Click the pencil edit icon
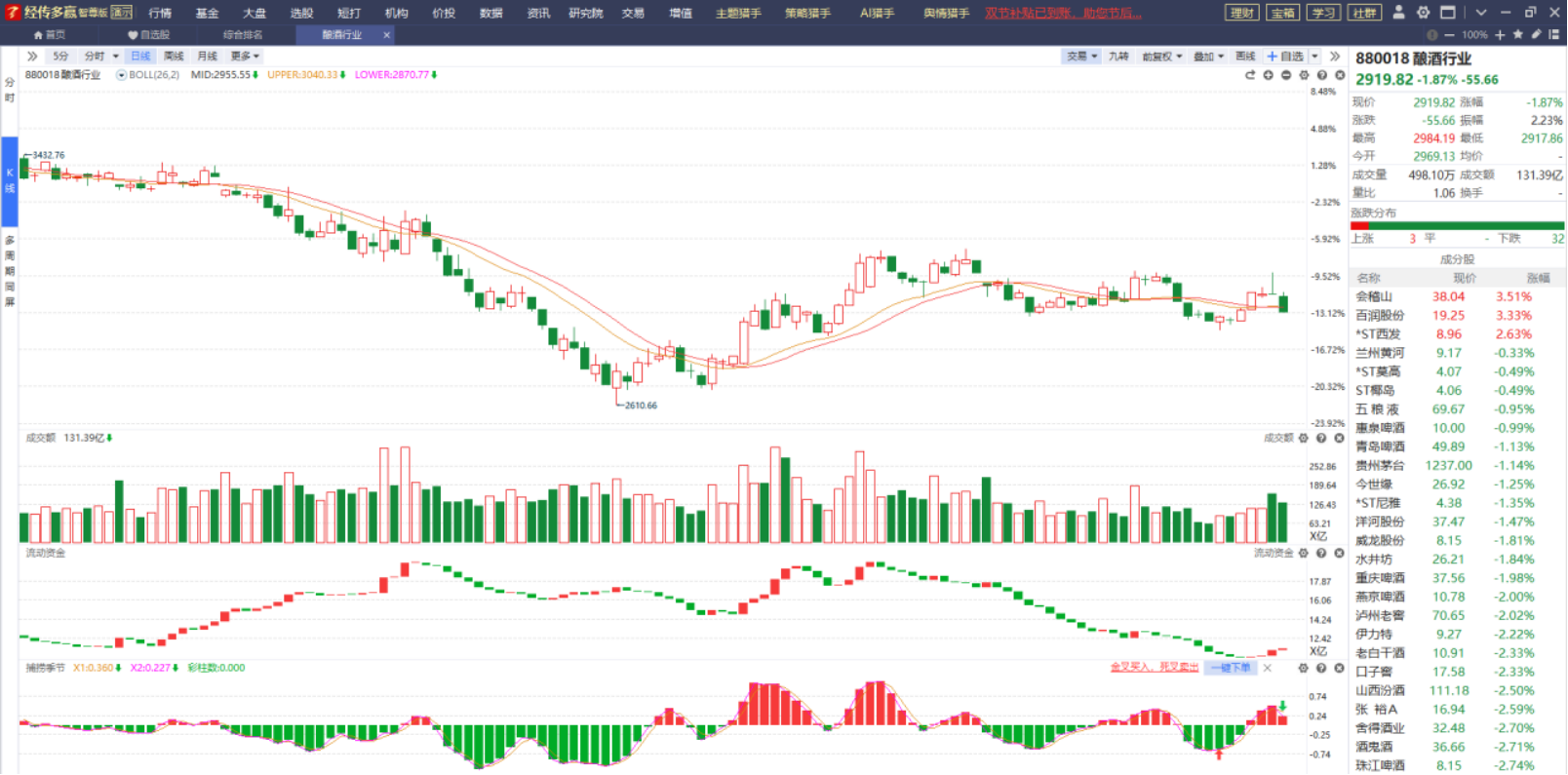Image resolution: width=1568 pixels, height=775 pixels. coord(1536,34)
